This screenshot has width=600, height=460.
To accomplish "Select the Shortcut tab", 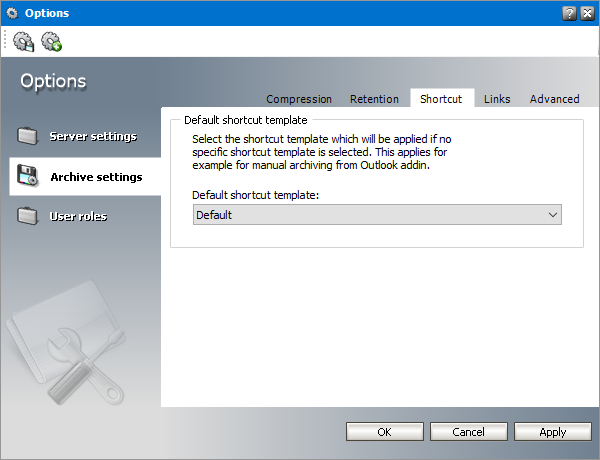I will click(441, 99).
